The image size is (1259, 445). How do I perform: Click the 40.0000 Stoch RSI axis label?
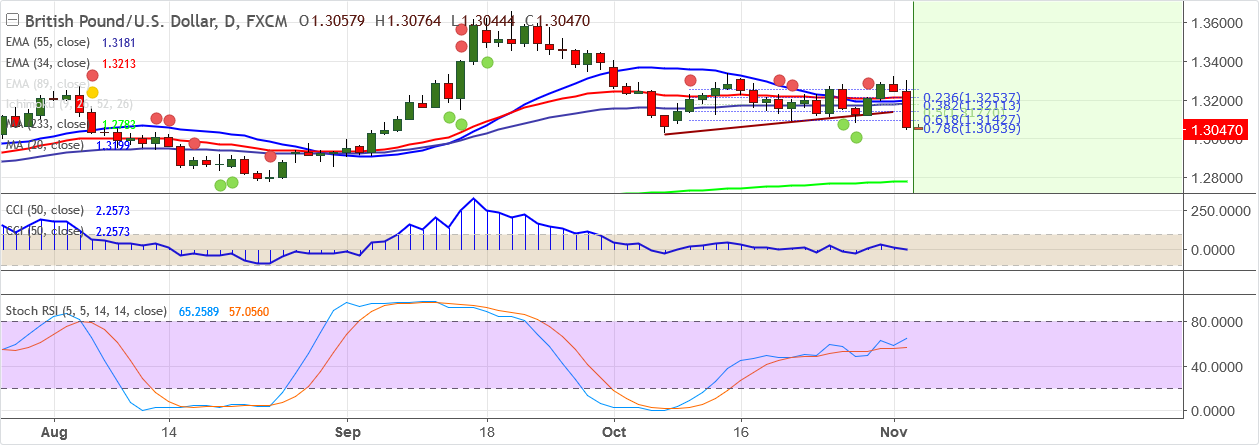[1217, 366]
